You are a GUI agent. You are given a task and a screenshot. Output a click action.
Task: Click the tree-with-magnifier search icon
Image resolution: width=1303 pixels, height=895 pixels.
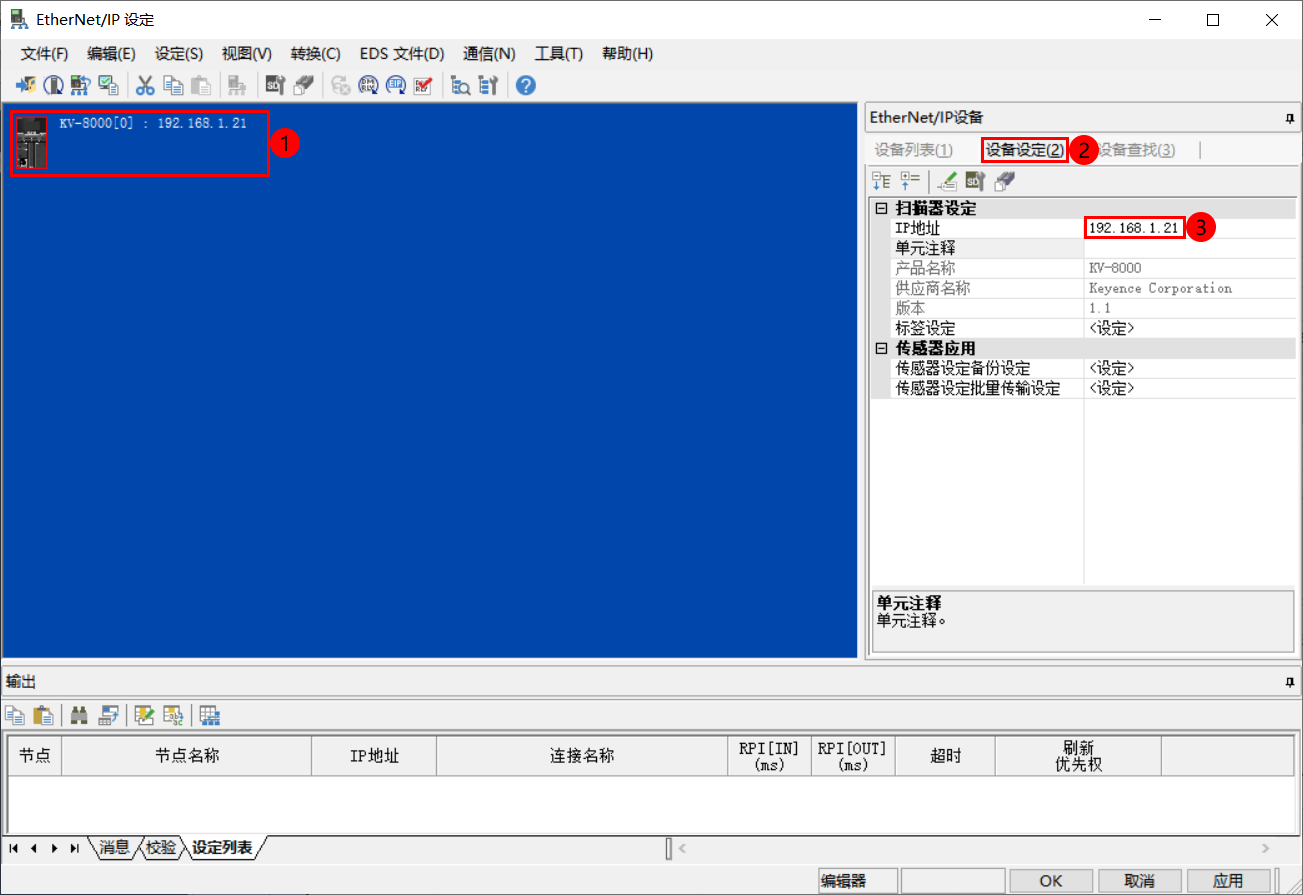[460, 85]
